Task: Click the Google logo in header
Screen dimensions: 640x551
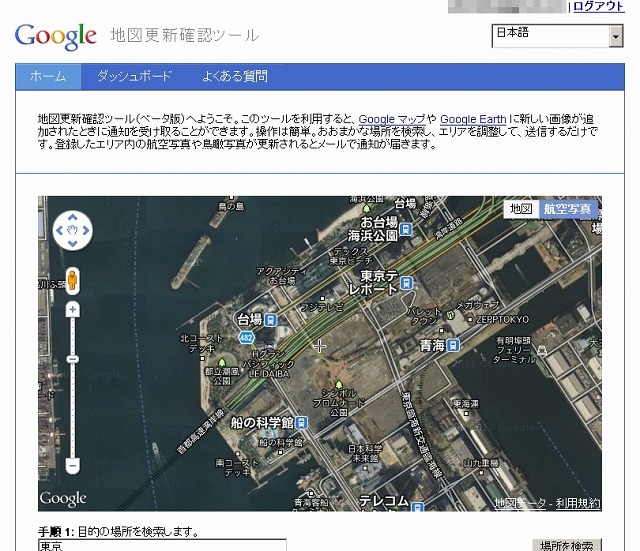Action: point(56,36)
